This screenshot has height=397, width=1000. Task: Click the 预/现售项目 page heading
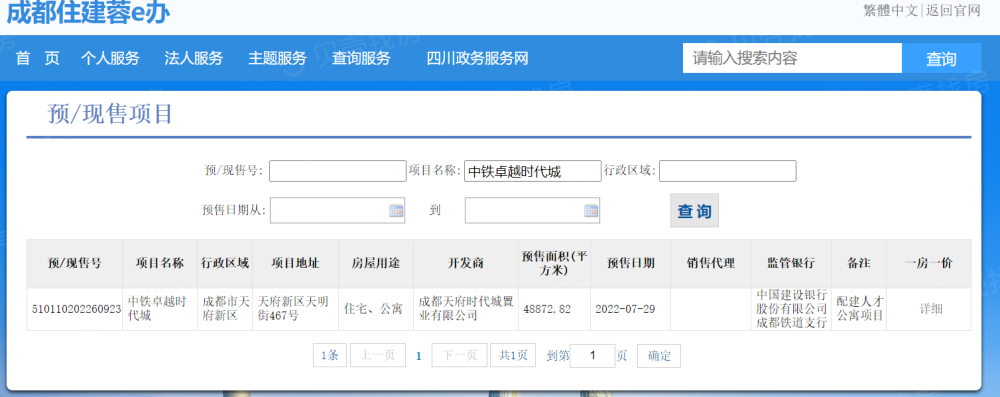110,114
